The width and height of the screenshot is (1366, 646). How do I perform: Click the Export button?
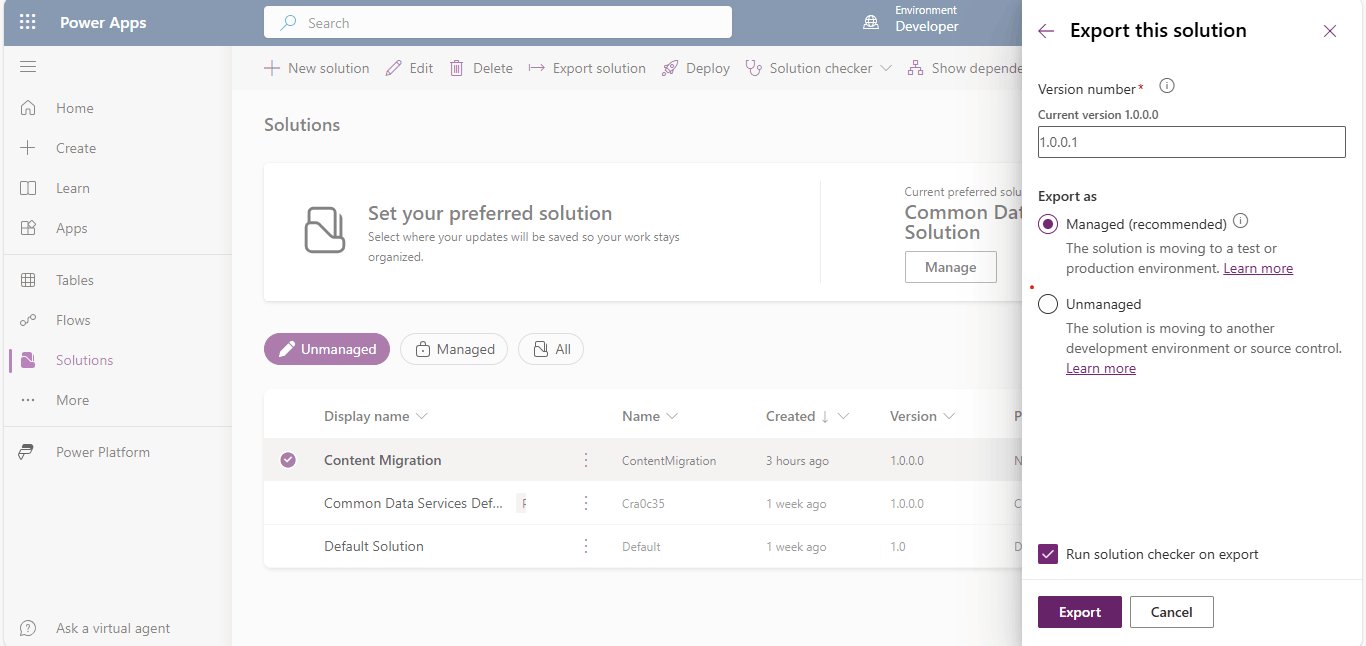tap(1079, 612)
